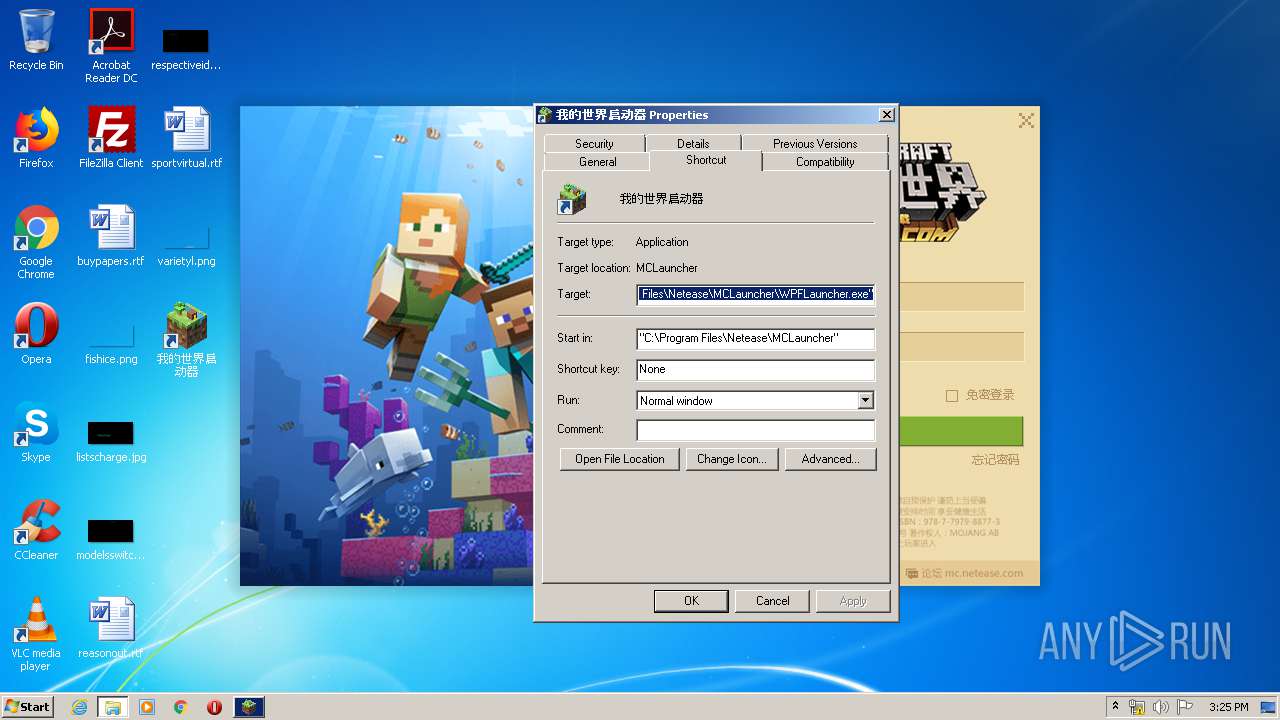Switch to Minecraft launcher taskbar item
The image size is (1280, 720).
(249, 707)
